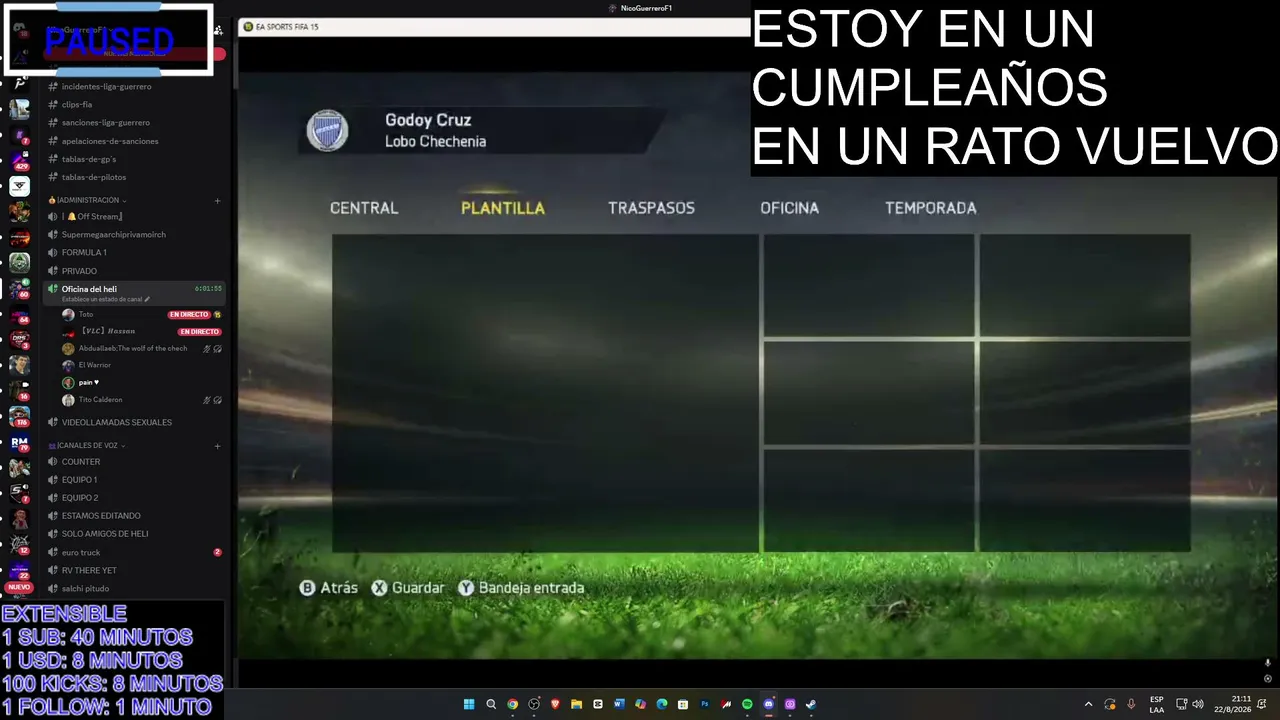Open File Explorer from the taskbar
Image resolution: width=1280 pixels, height=720 pixels.
click(576, 704)
